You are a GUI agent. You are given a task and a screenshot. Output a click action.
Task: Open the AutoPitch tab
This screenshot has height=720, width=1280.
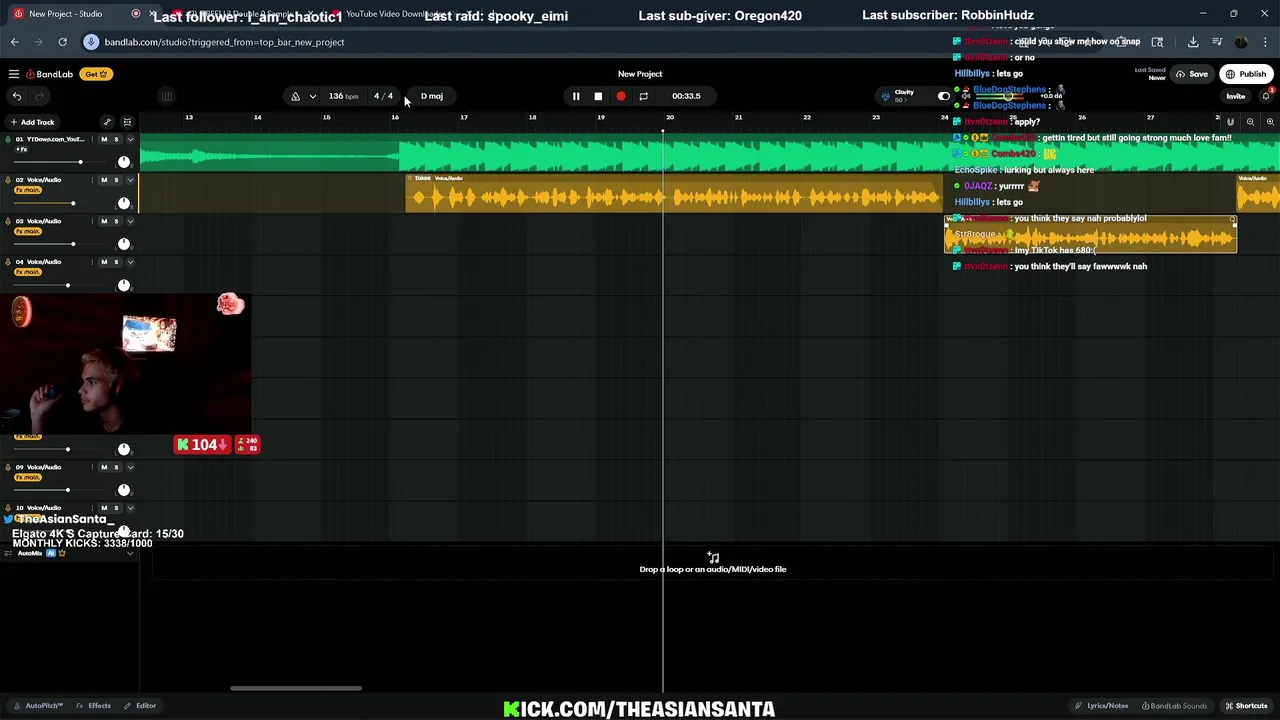pyautogui.click(x=39, y=706)
